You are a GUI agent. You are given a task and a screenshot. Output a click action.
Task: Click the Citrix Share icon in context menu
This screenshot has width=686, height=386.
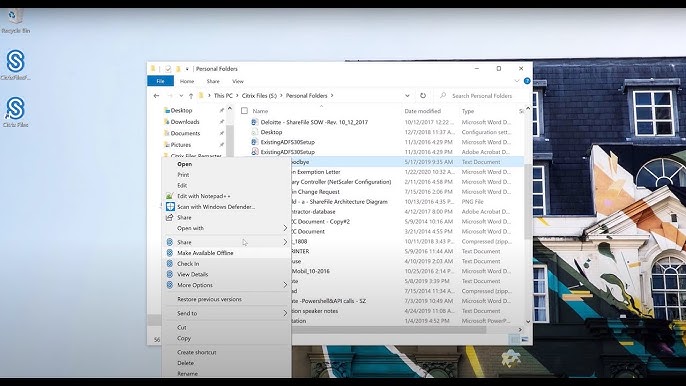[170, 242]
